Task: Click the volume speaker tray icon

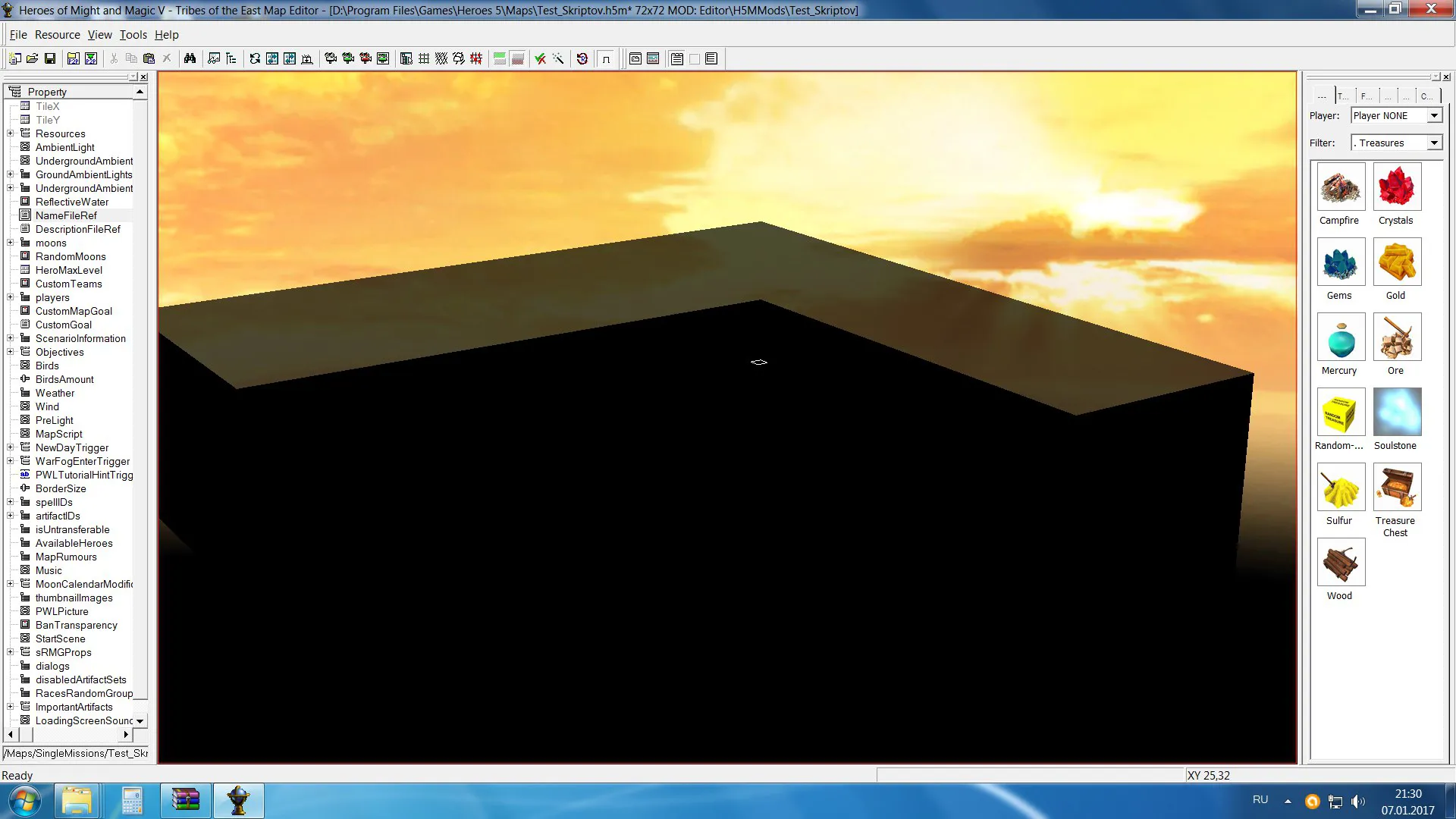Action: pos(1357,801)
